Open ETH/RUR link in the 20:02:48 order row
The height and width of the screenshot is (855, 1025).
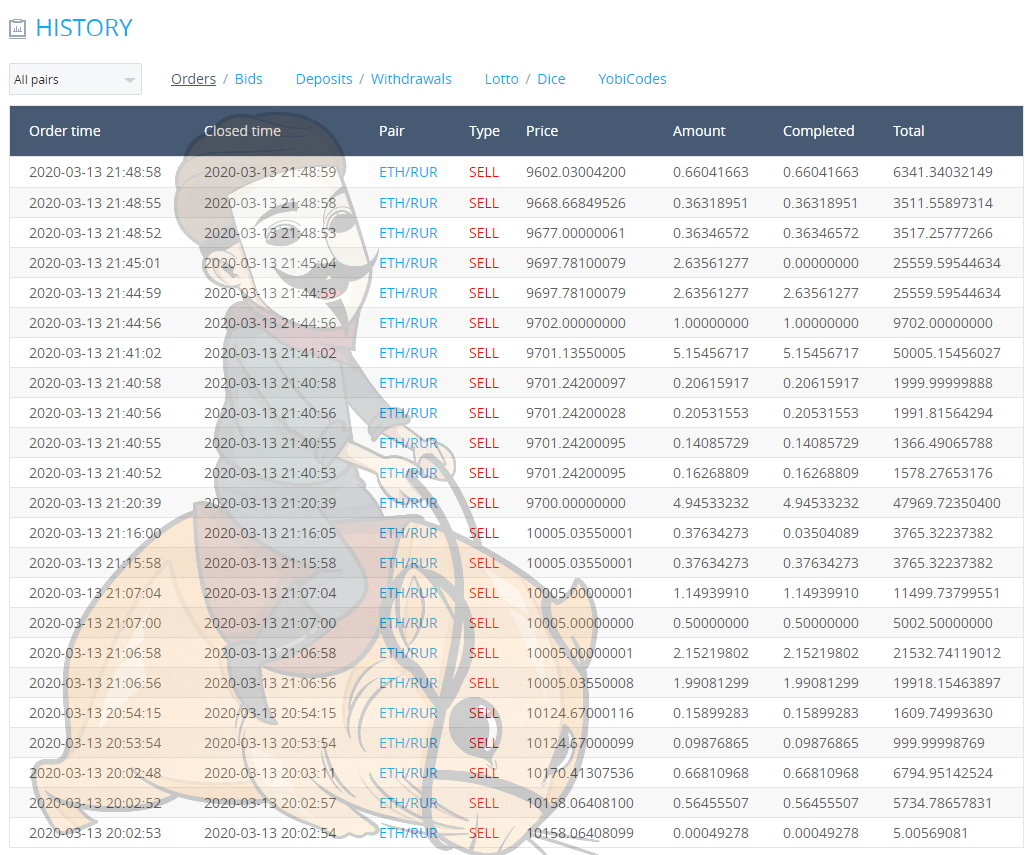[409, 773]
